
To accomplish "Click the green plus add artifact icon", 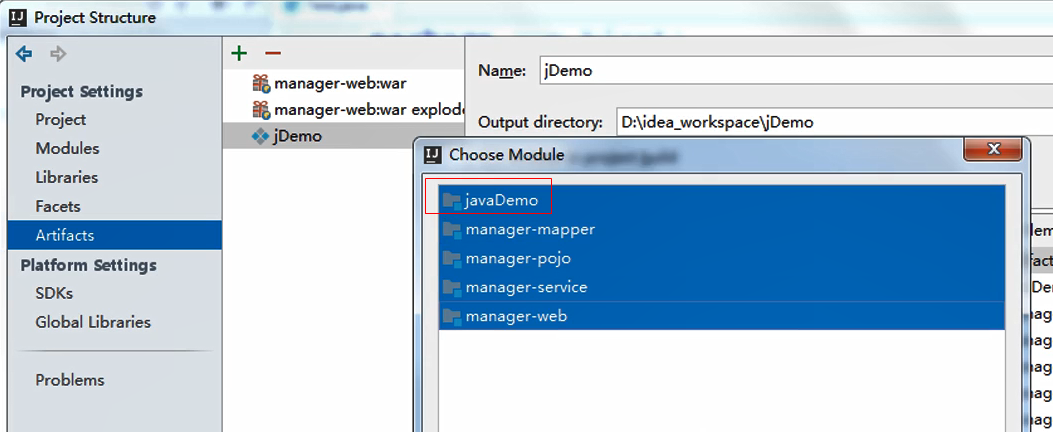I will coord(238,53).
